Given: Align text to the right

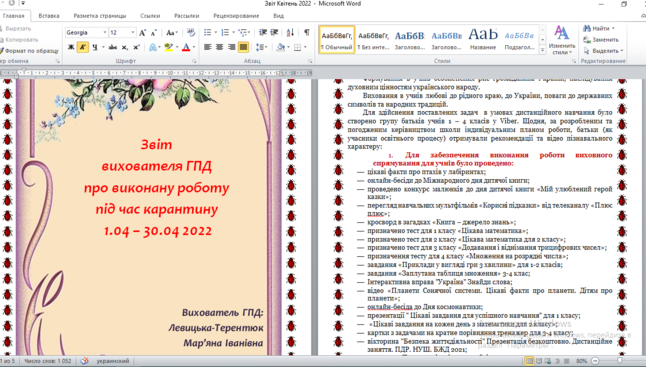Looking at the screenshot, I should 232,47.
